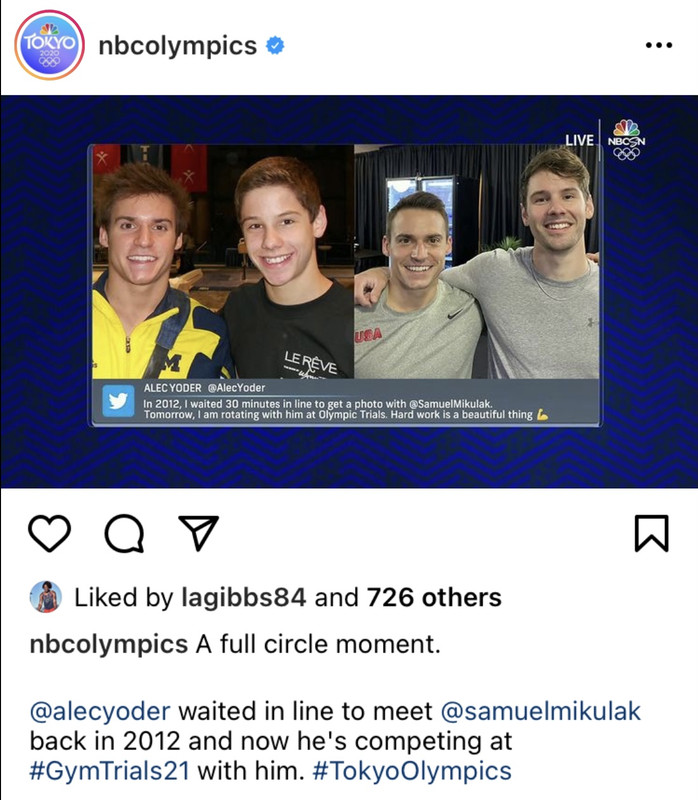Tap the NBCSN Olympics logo in image
This screenshot has width=698, height=800.
[x=626, y=139]
